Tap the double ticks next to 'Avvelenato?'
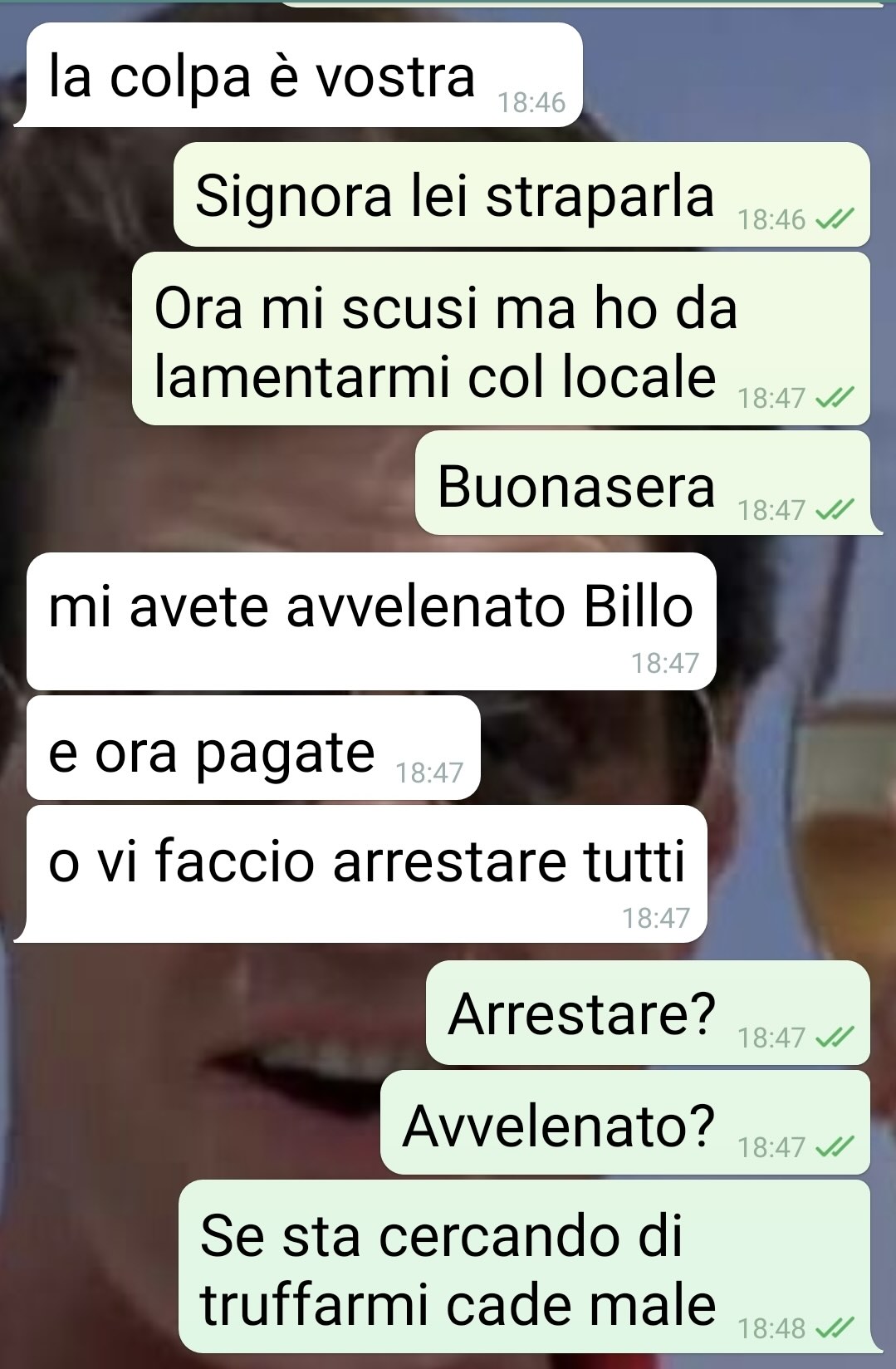Viewport: 896px width, 1369px height. [x=835, y=1147]
